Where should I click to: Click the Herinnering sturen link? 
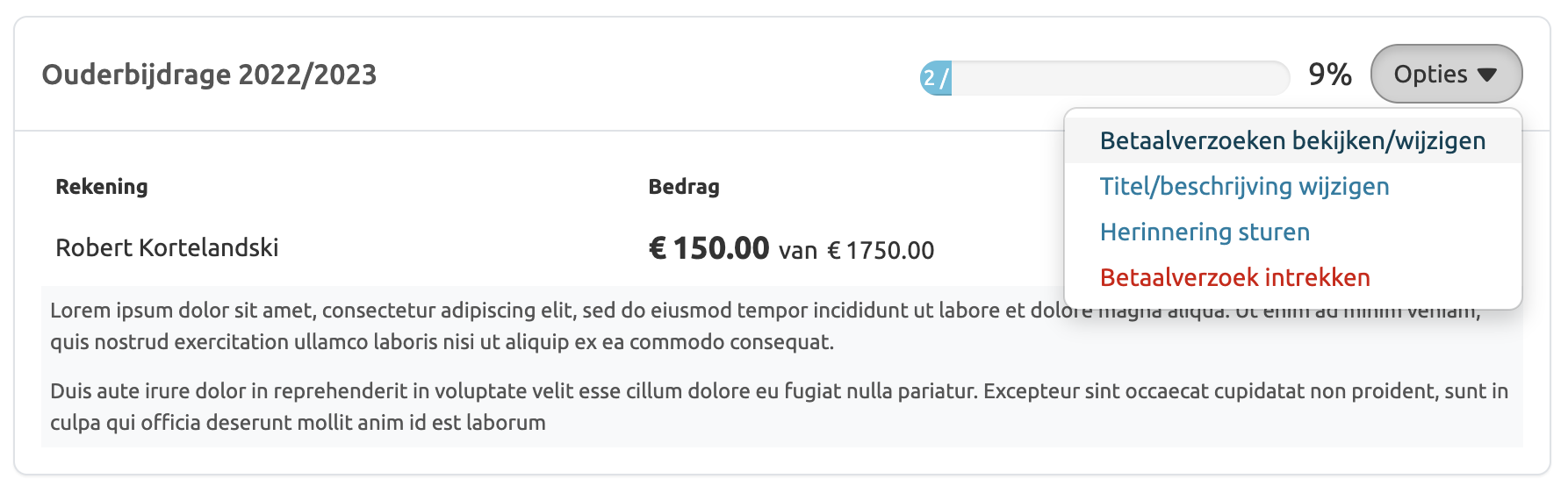point(1205,232)
